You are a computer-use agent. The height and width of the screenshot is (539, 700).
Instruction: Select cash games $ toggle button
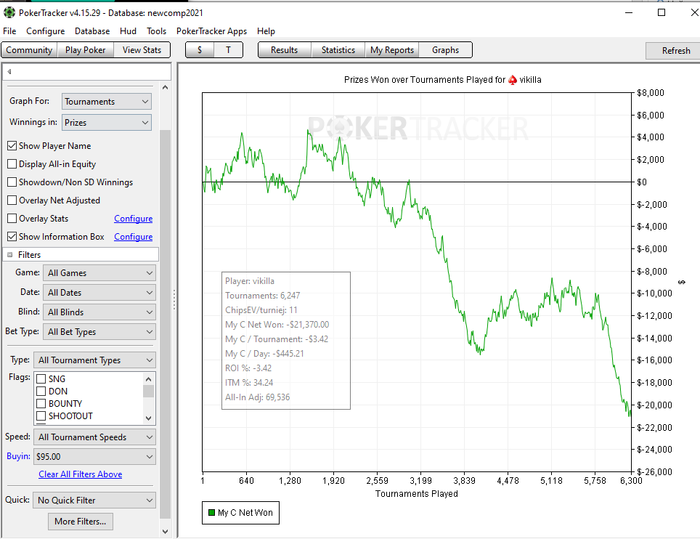[x=200, y=50]
